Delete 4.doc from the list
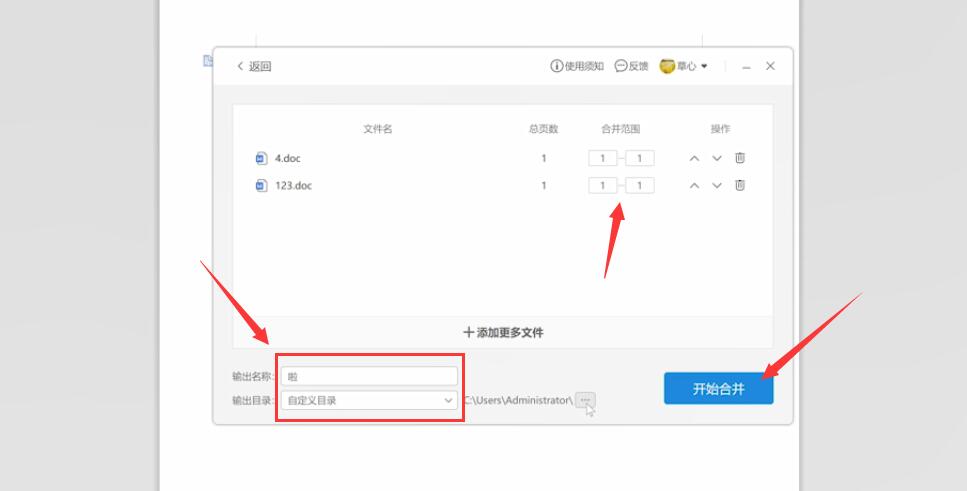The height and width of the screenshot is (491, 967). [x=740, y=158]
